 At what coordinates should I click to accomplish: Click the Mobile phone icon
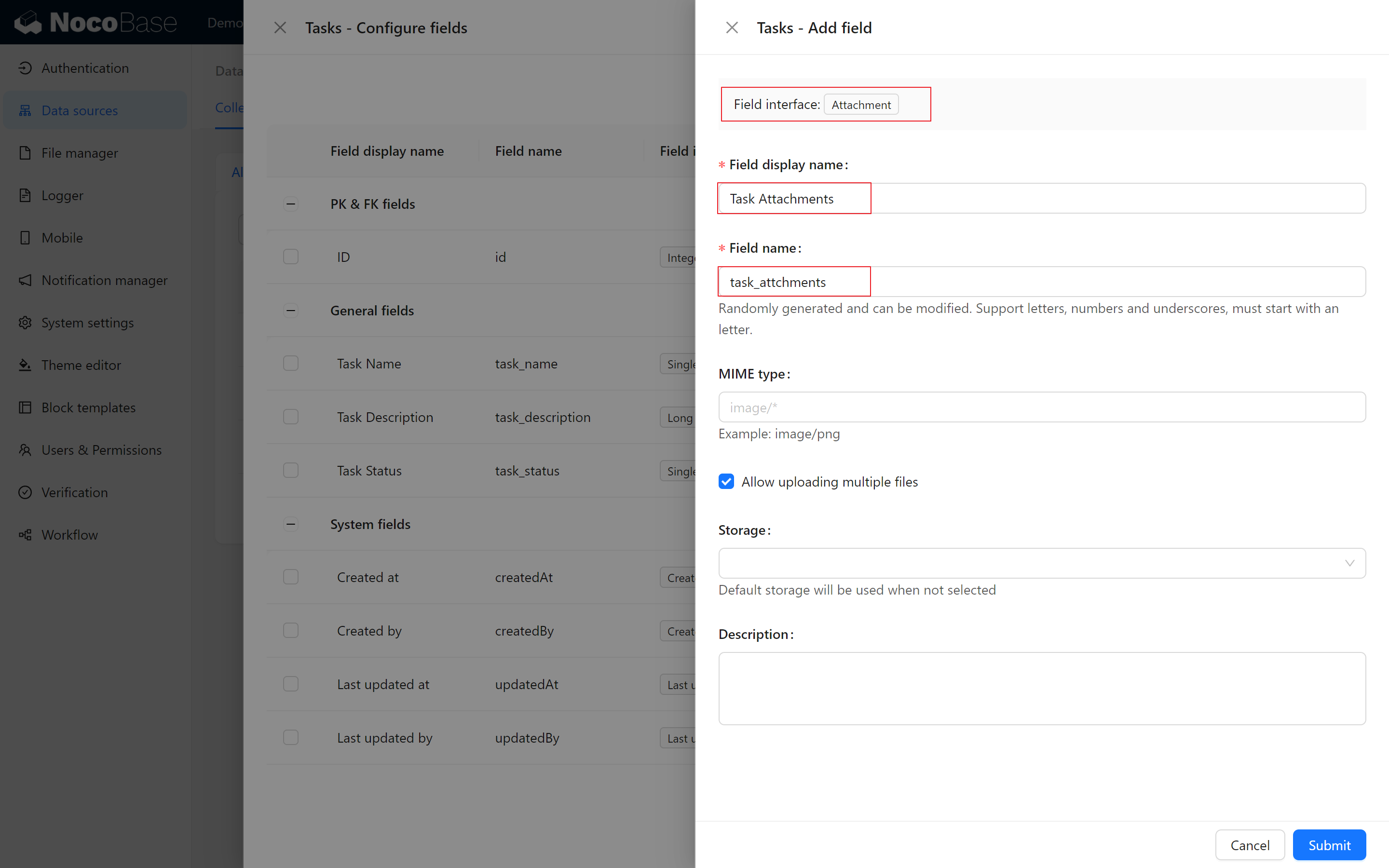click(x=25, y=238)
